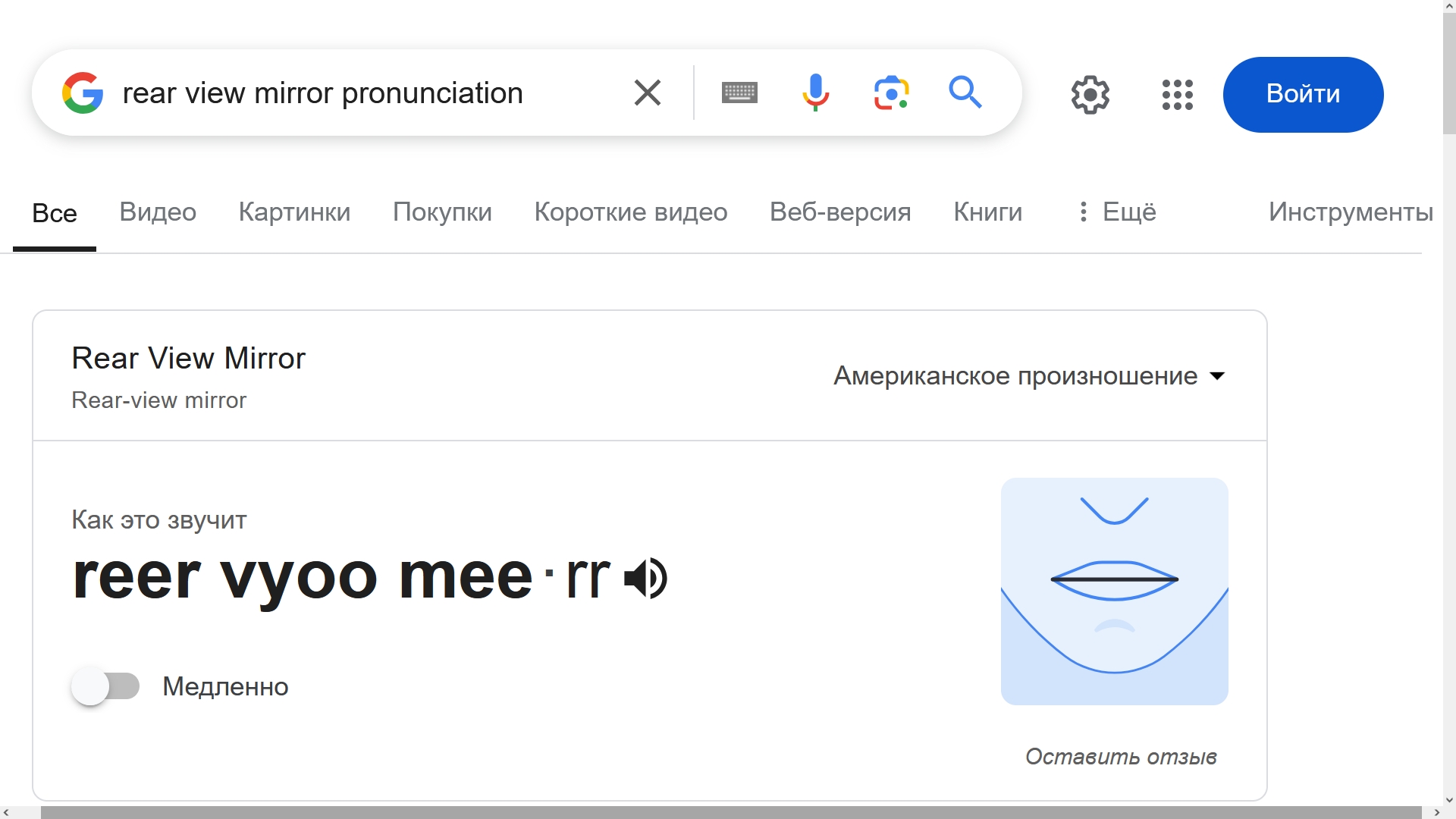
Task: Open the Книги tab
Action: (987, 212)
